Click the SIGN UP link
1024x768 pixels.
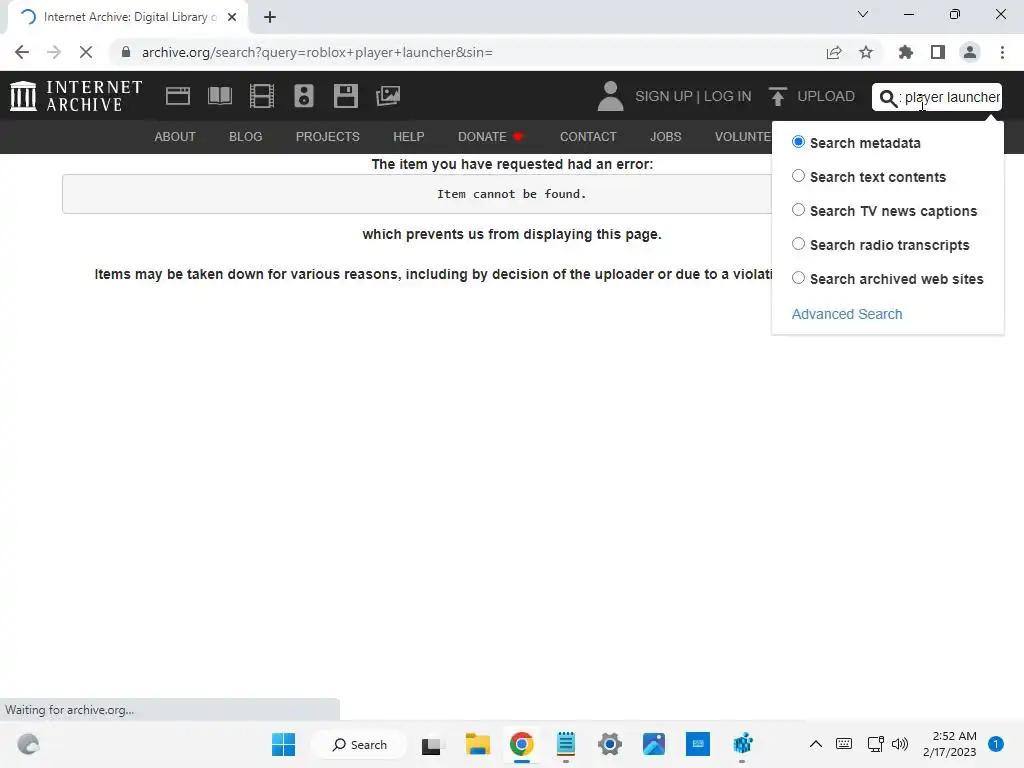point(664,96)
